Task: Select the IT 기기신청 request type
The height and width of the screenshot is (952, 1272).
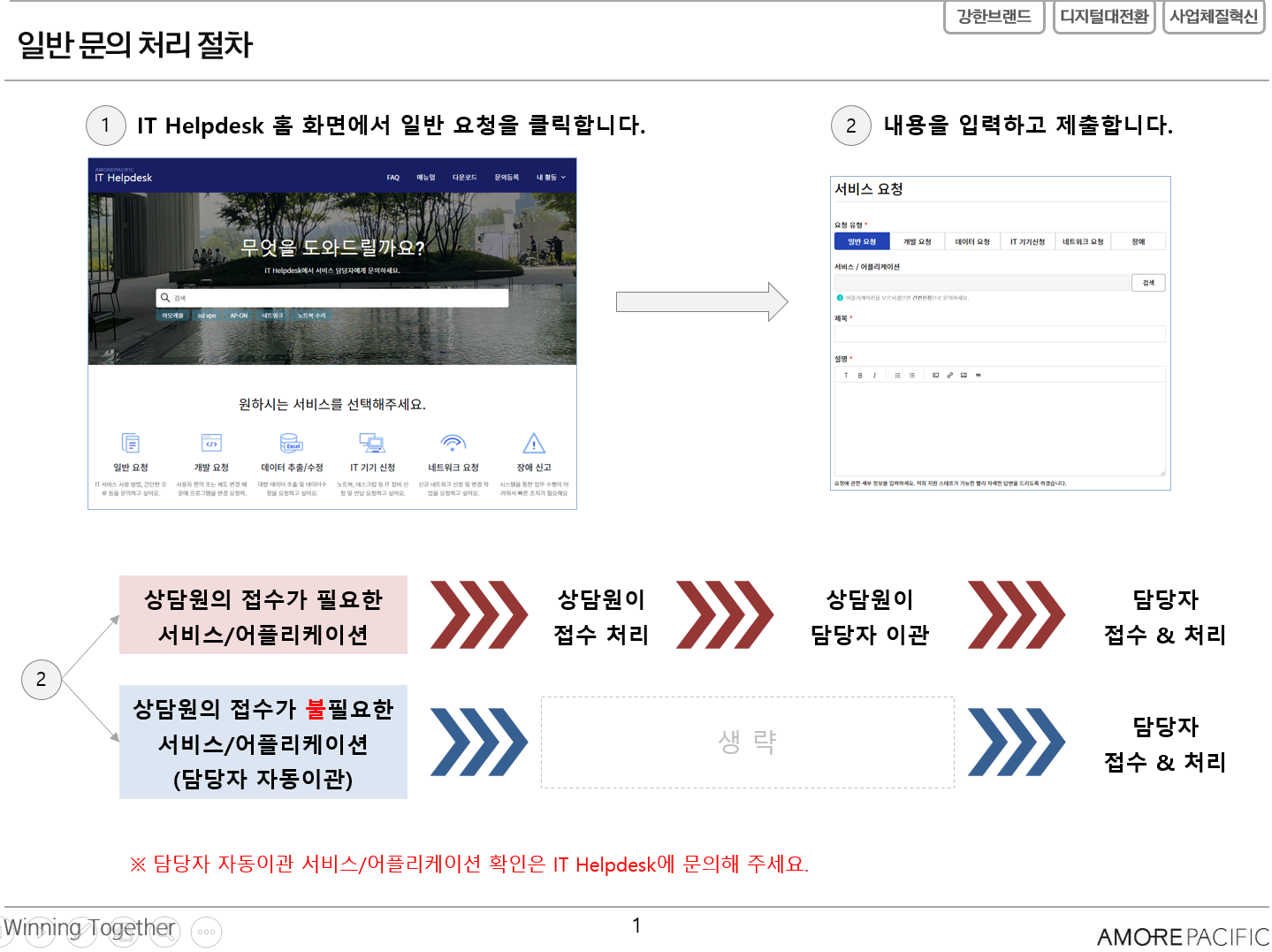Action: [x=1027, y=241]
